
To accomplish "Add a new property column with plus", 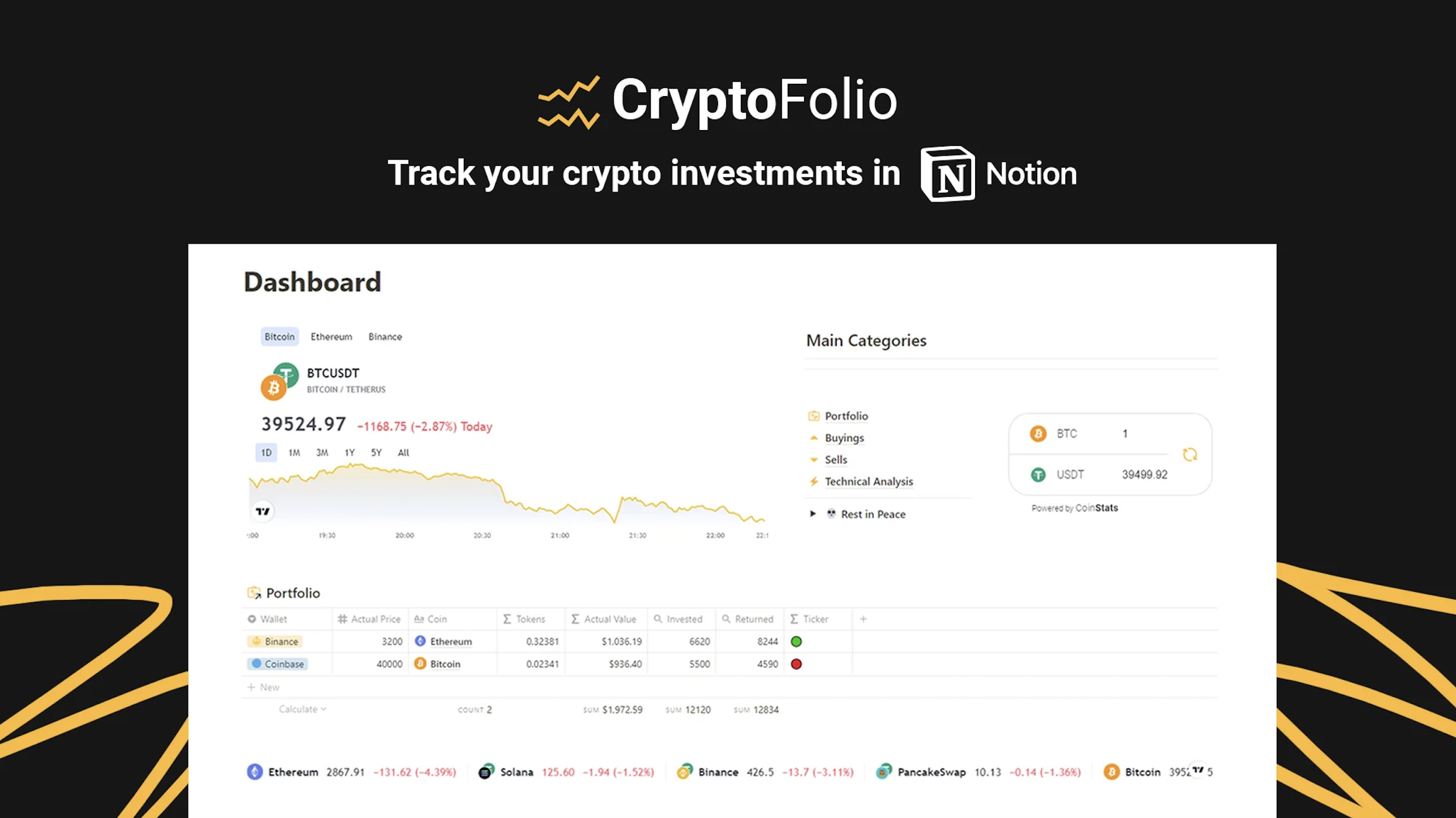I will (x=863, y=619).
